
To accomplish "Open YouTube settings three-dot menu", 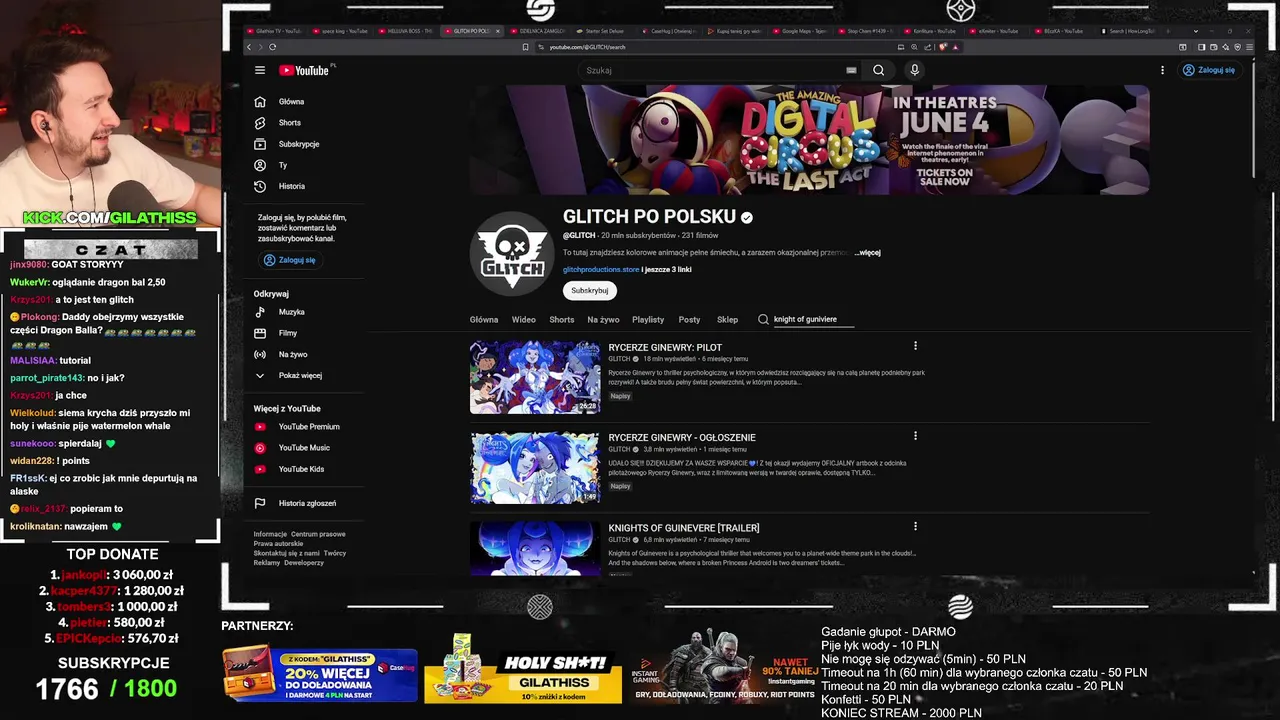I will (1162, 70).
